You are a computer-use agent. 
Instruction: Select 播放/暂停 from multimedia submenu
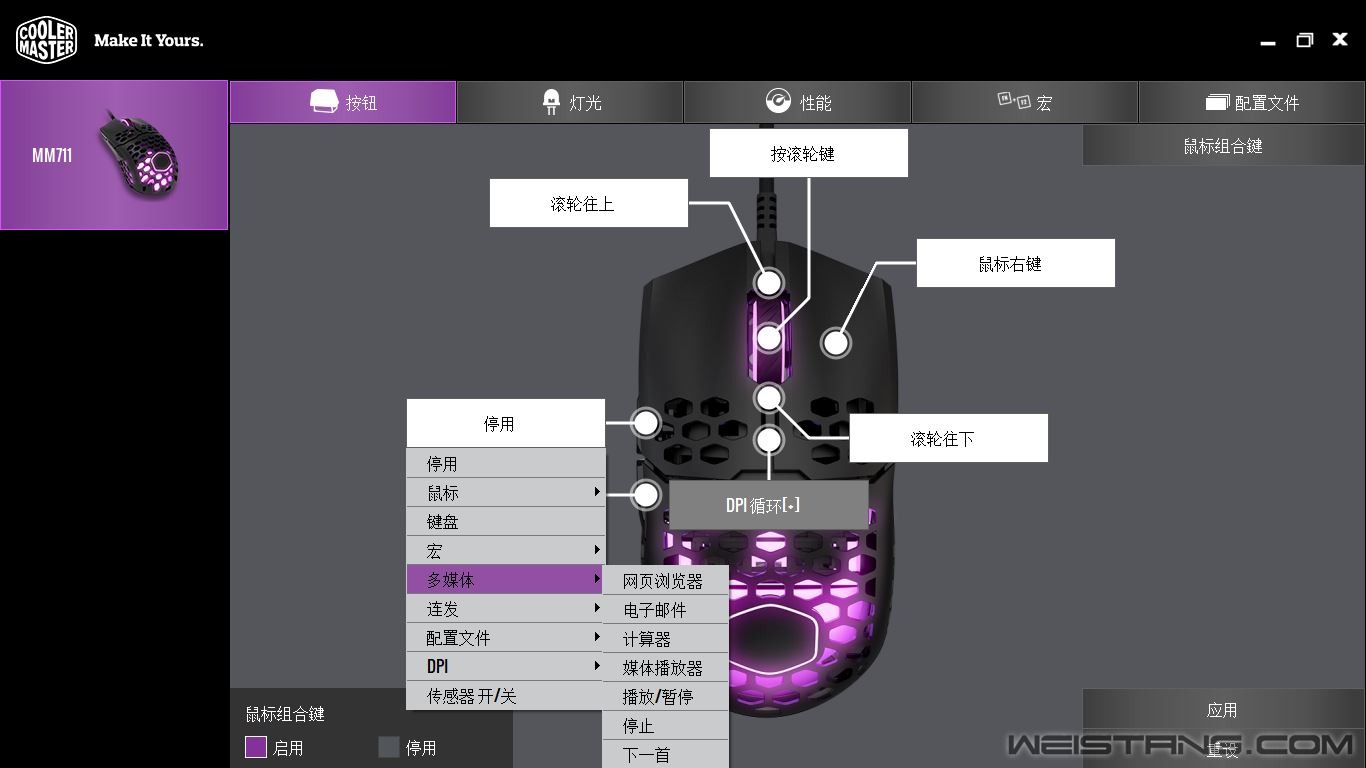(x=666, y=696)
